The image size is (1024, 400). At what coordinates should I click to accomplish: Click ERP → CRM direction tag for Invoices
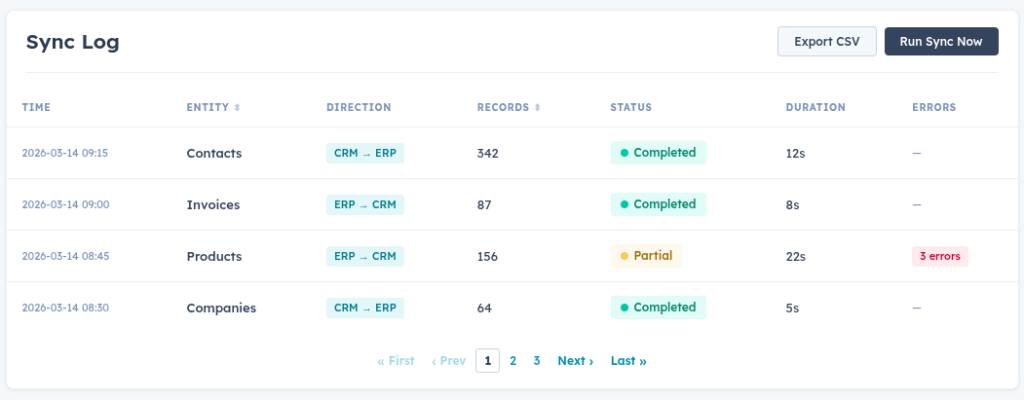pyautogui.click(x=365, y=204)
